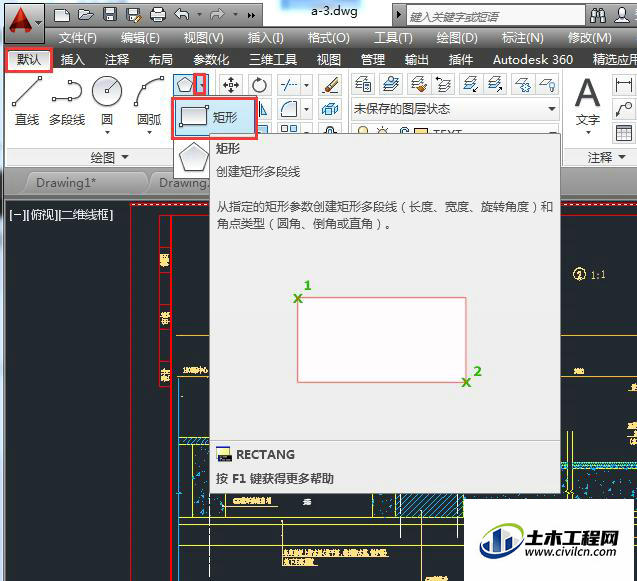Expand the 圆 circle options arrow
Screen dimensions: 637x581
coord(107,132)
